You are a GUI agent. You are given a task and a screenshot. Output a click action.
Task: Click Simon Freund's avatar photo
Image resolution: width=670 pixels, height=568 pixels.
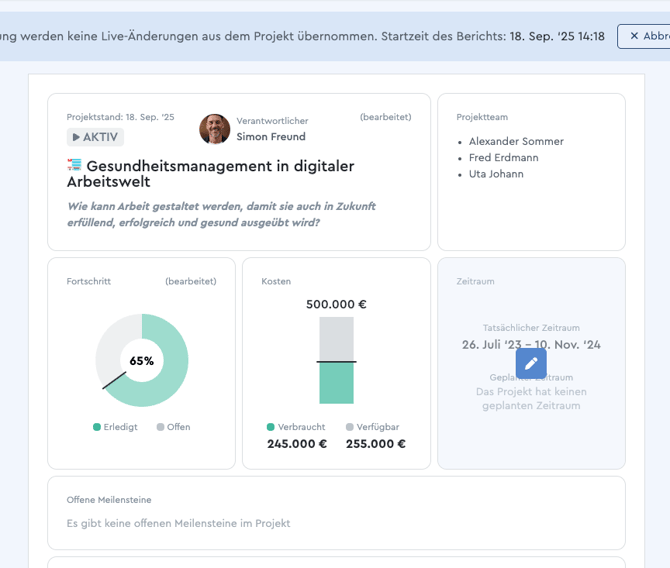coord(214,129)
